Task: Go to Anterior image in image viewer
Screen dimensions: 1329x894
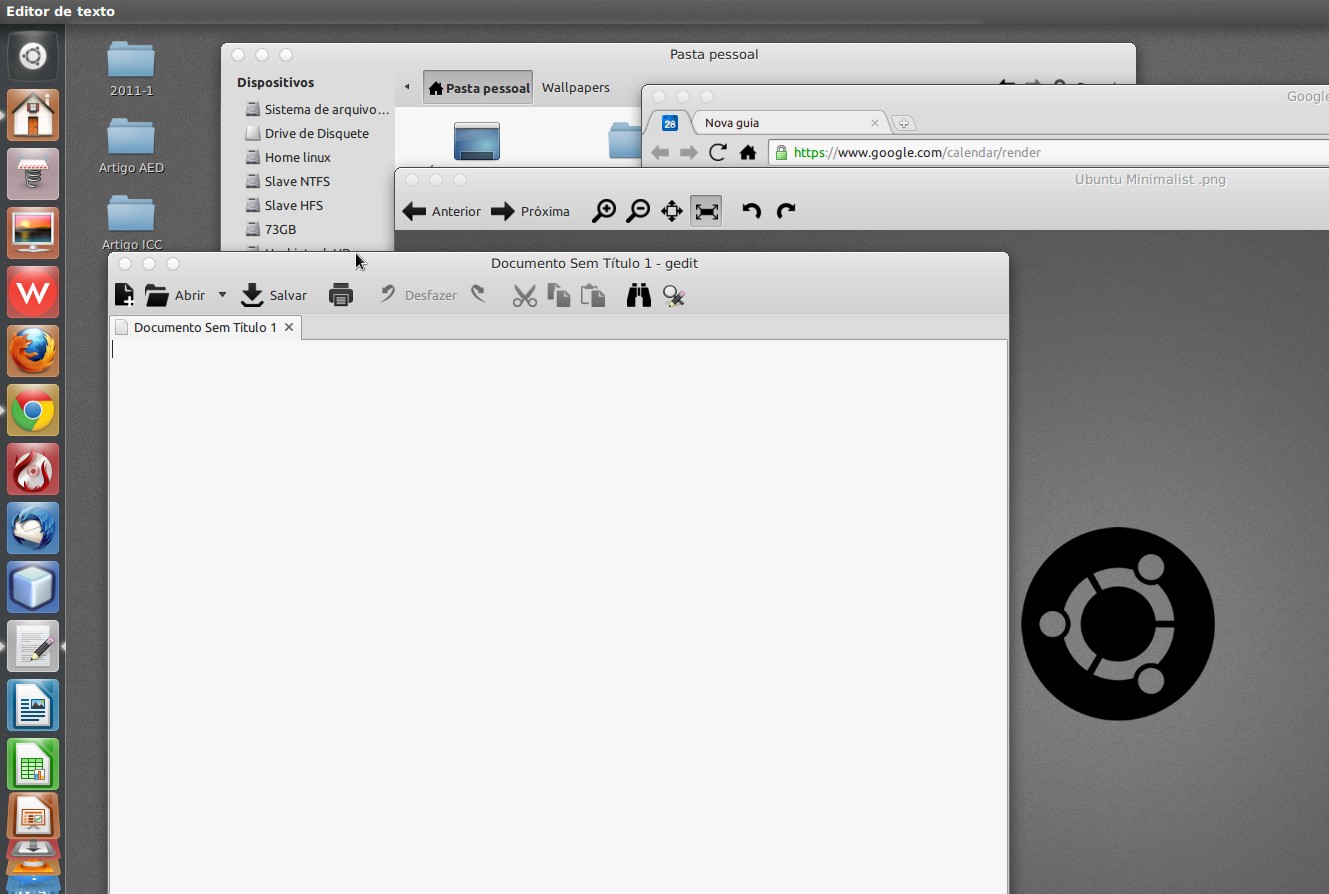Action: [x=441, y=211]
